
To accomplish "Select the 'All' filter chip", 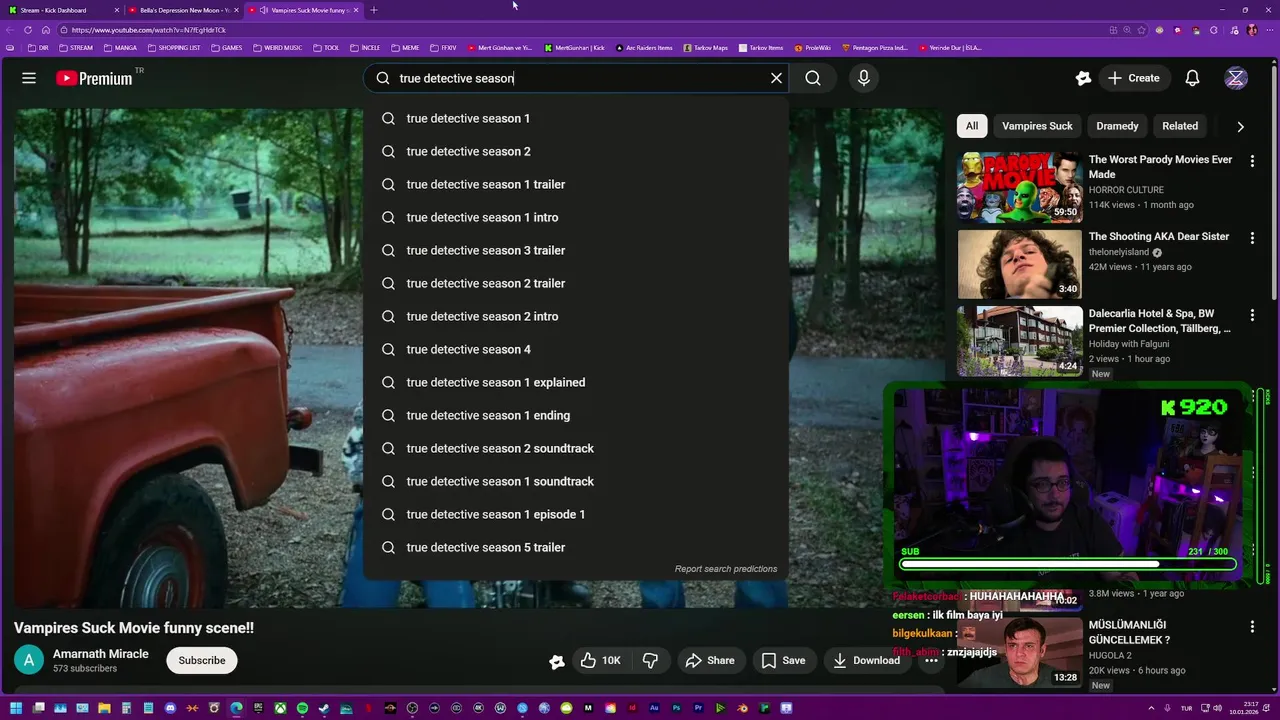I will coord(972,126).
